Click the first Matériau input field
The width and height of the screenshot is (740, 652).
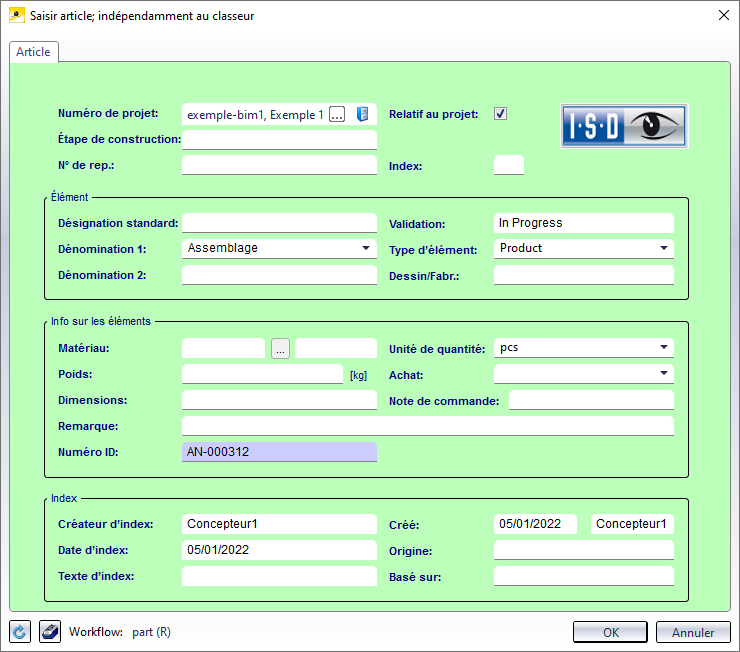point(223,348)
